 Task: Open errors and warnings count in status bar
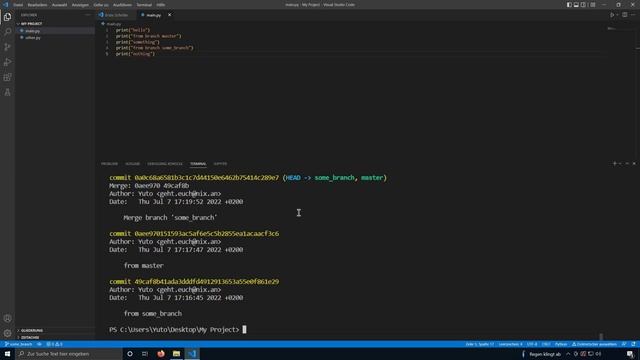54,344
